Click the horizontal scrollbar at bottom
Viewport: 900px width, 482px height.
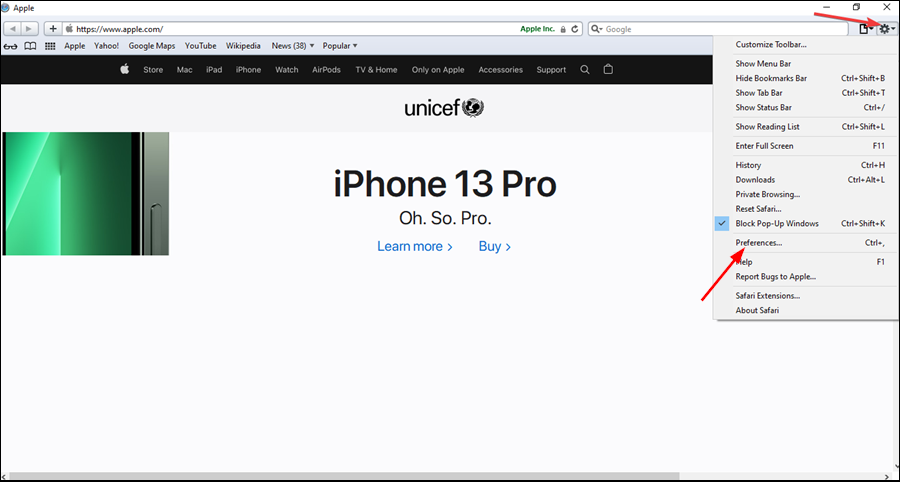(x=344, y=476)
